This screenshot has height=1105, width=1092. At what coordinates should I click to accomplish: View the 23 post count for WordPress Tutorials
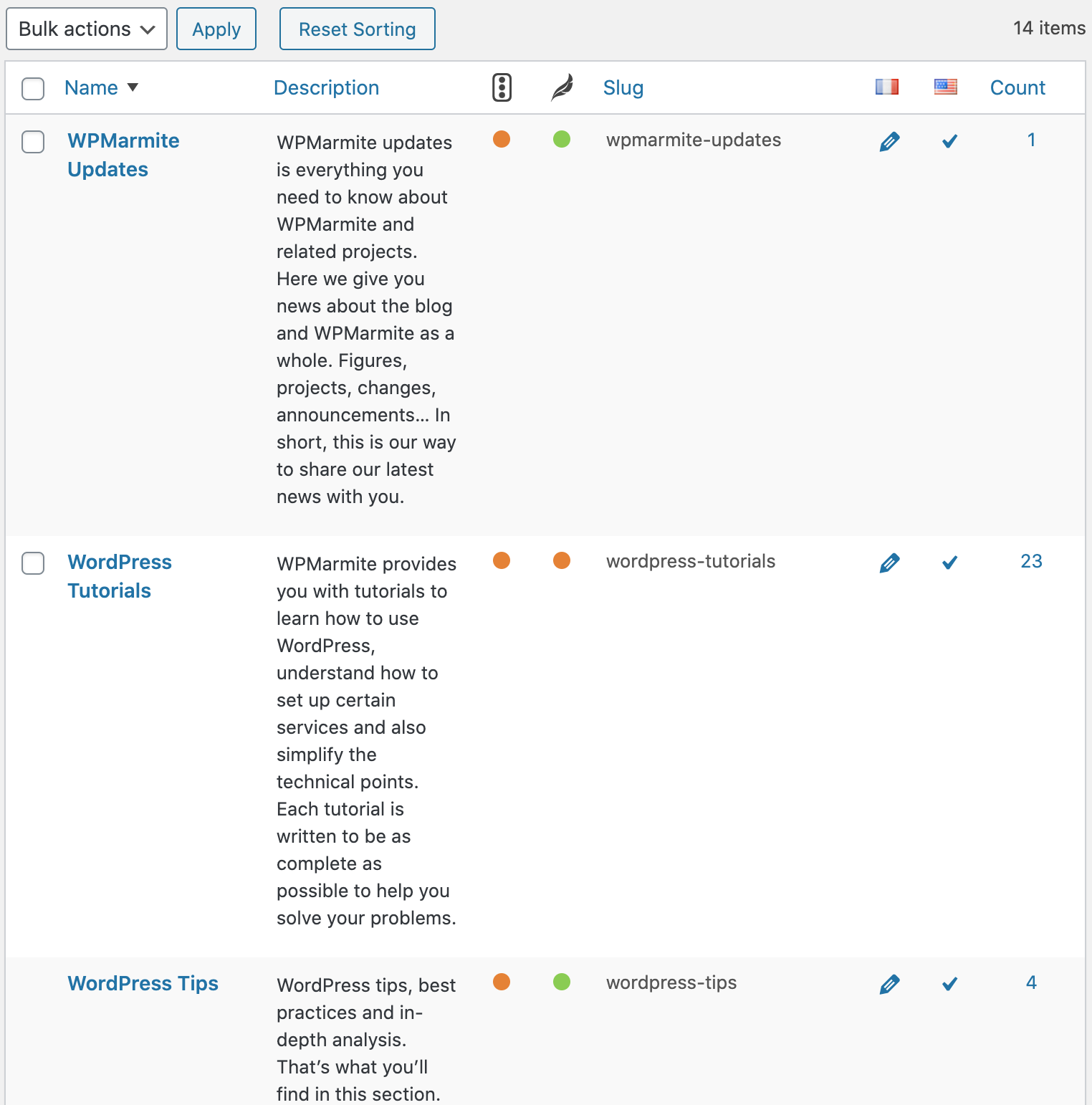(x=1032, y=561)
